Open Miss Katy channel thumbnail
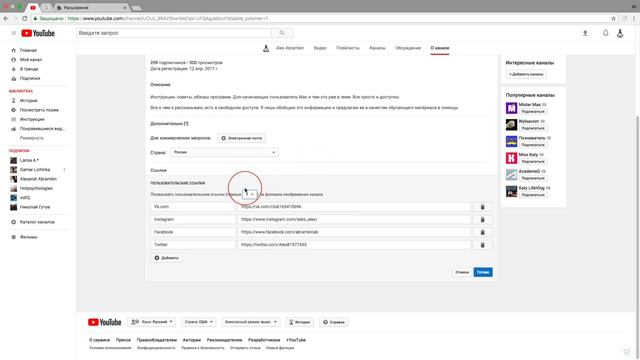 pos(511,158)
